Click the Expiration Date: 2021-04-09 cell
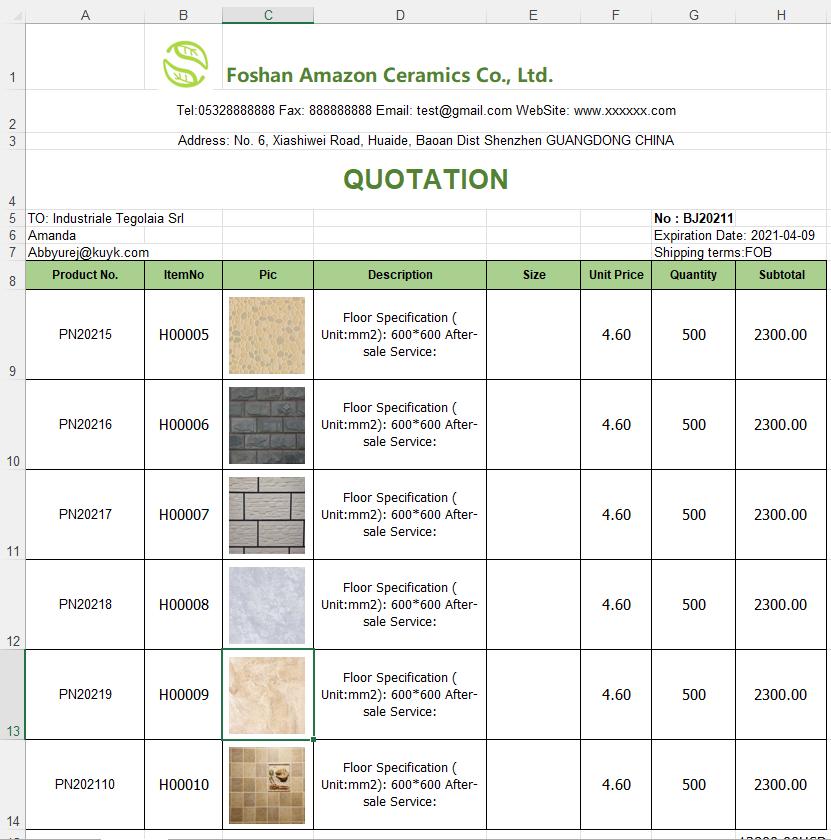Viewport: 831px width, 840px height. [x=734, y=236]
